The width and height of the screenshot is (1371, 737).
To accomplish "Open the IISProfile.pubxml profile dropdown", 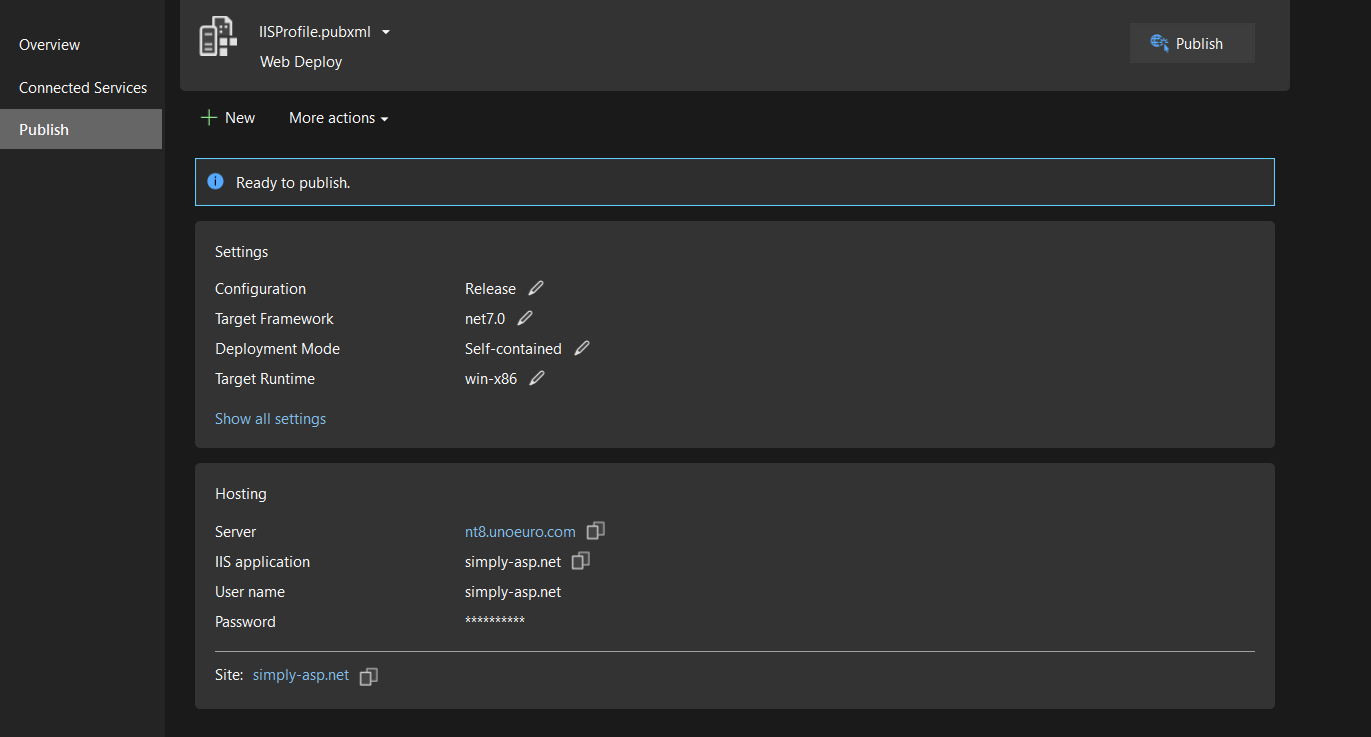I will click(386, 32).
